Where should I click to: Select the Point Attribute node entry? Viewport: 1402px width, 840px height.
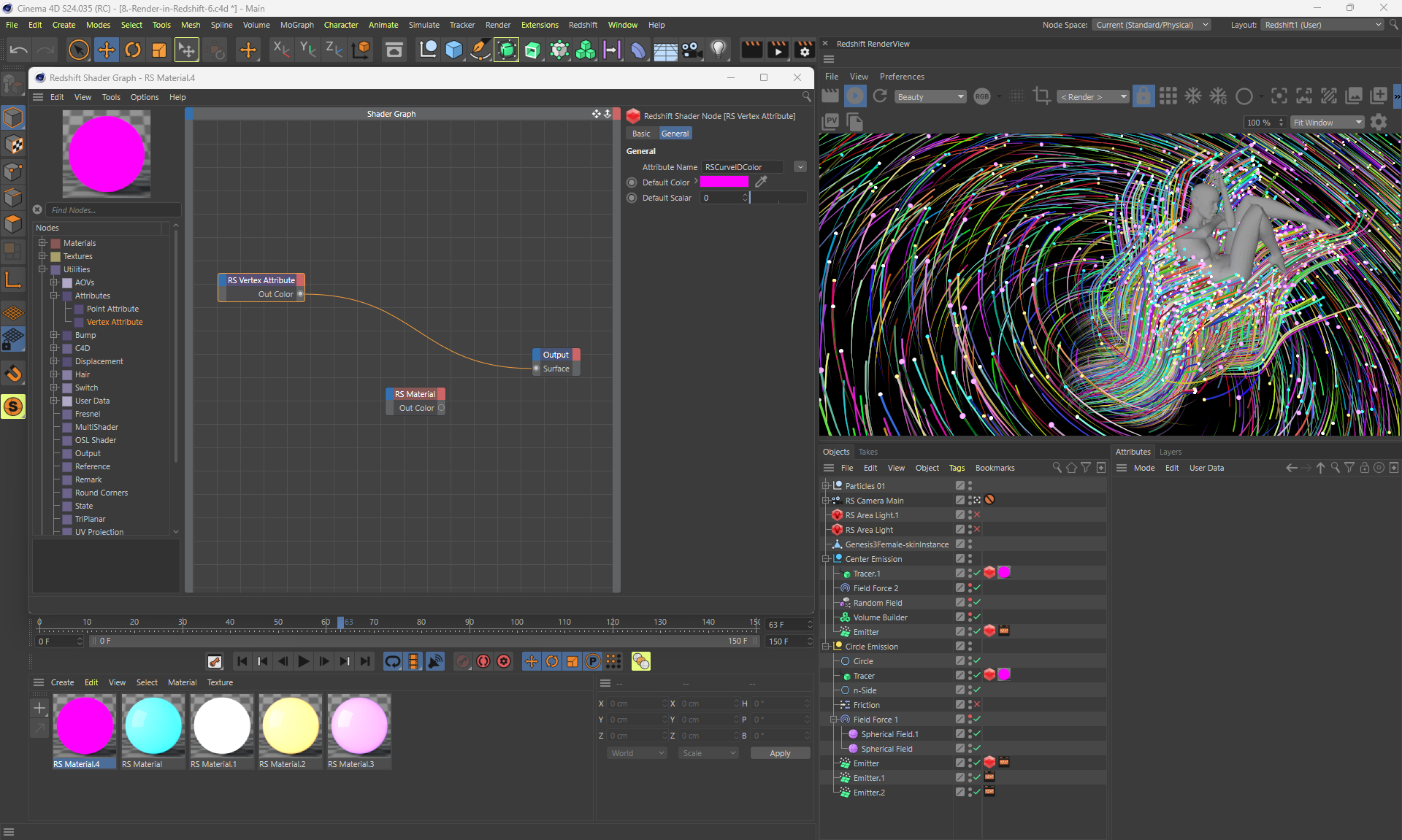[112, 309]
